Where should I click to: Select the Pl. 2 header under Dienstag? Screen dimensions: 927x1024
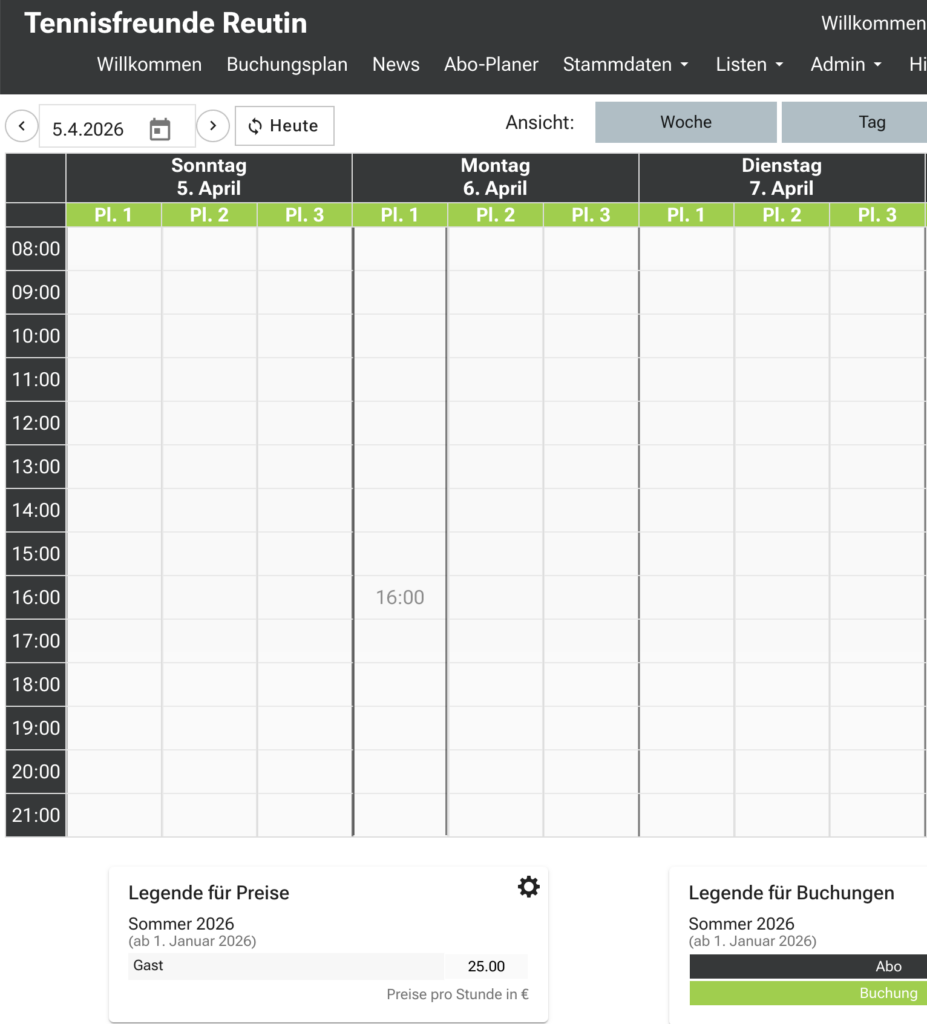pos(781,215)
